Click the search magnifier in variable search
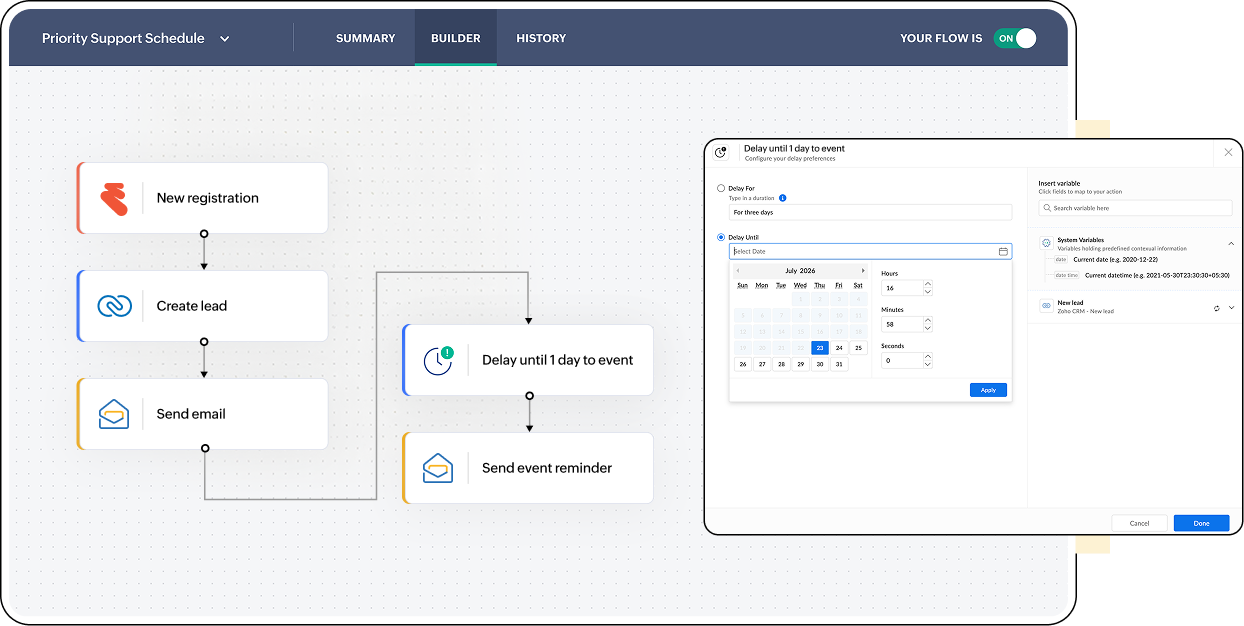Viewport: 1244px width, 626px height. [1046, 208]
